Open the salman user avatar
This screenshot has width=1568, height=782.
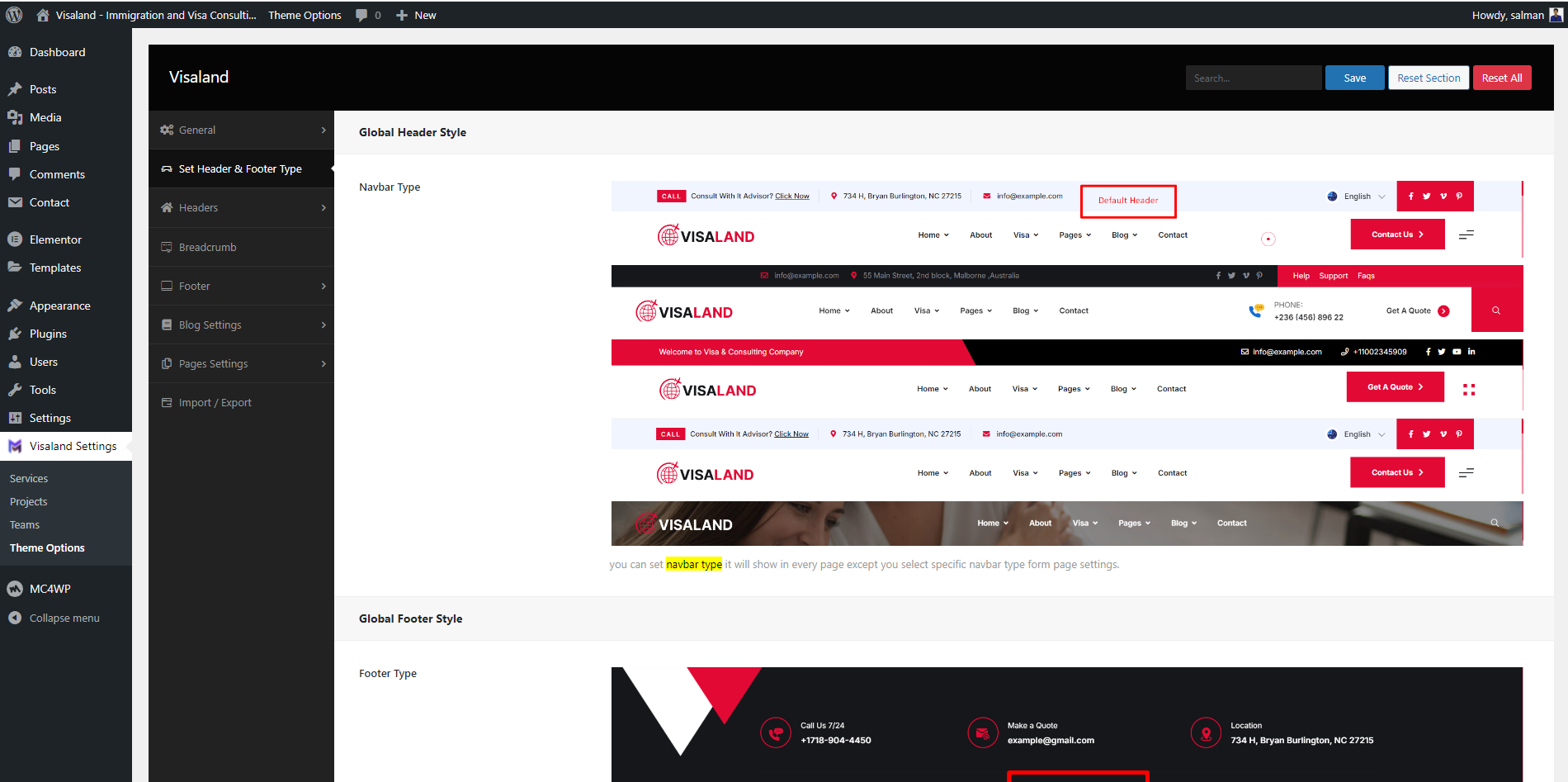[x=1556, y=15]
